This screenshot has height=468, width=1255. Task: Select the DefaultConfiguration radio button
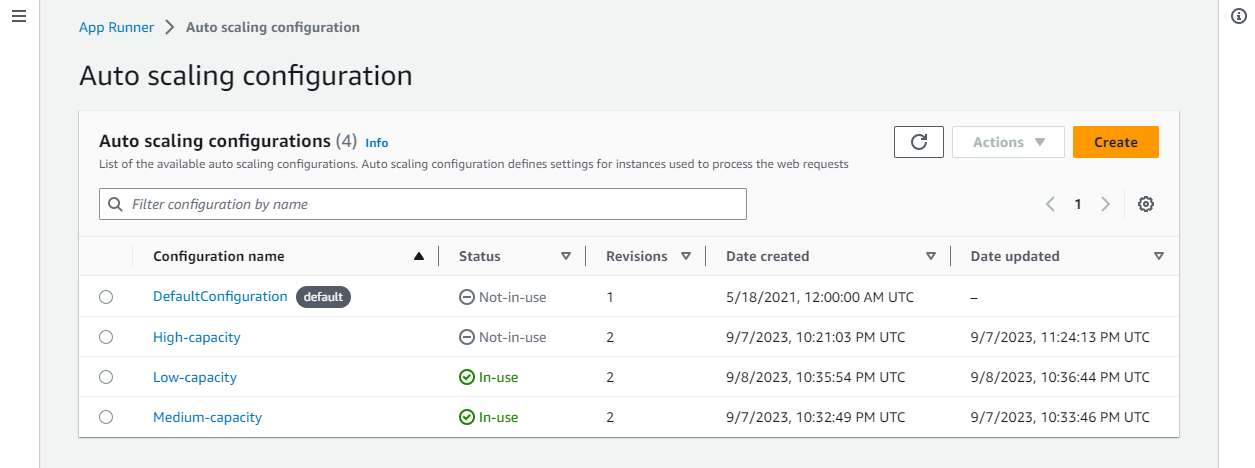pyautogui.click(x=106, y=297)
